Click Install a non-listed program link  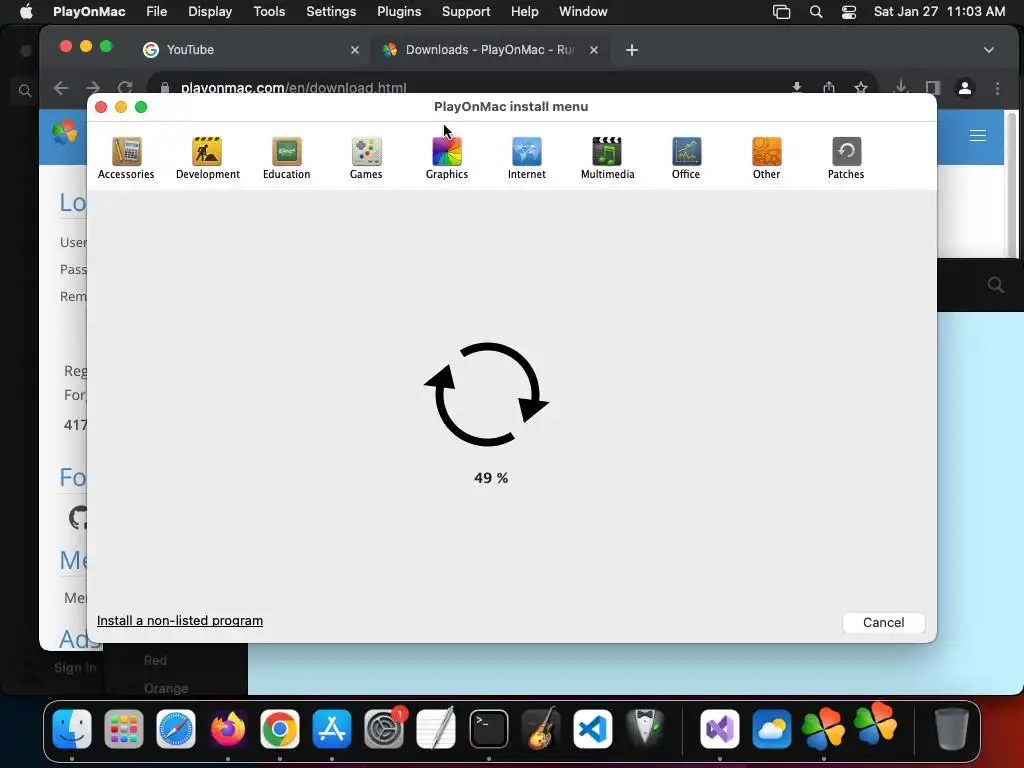tap(180, 620)
